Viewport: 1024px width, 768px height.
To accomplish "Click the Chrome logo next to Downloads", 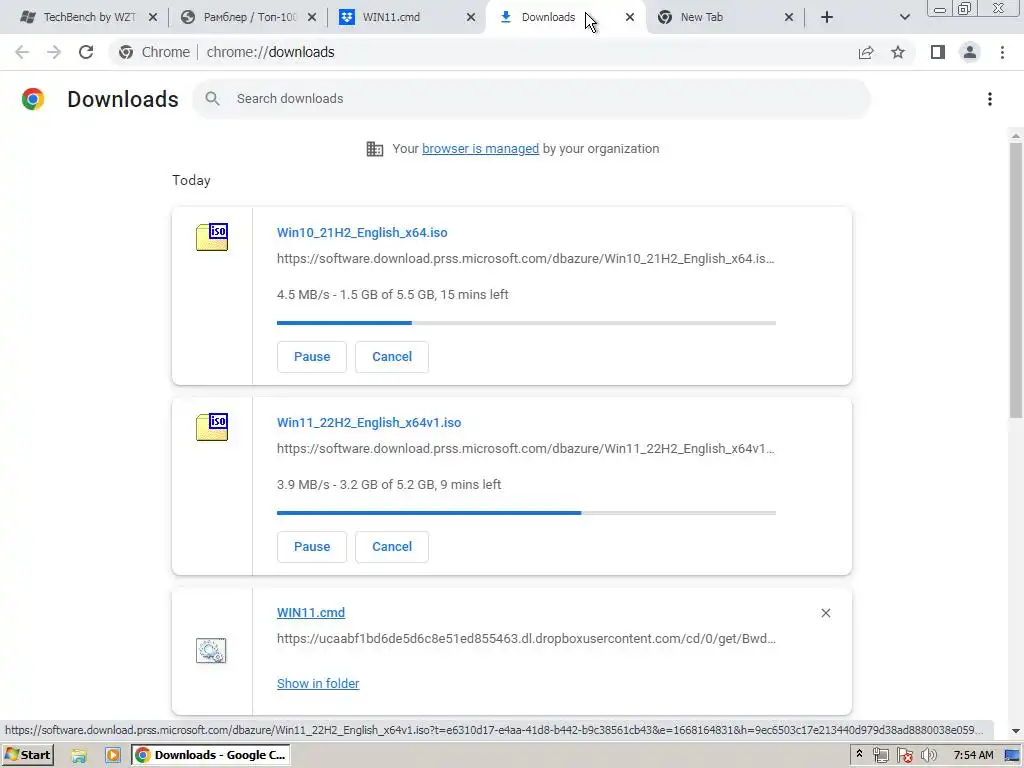I will (33, 99).
